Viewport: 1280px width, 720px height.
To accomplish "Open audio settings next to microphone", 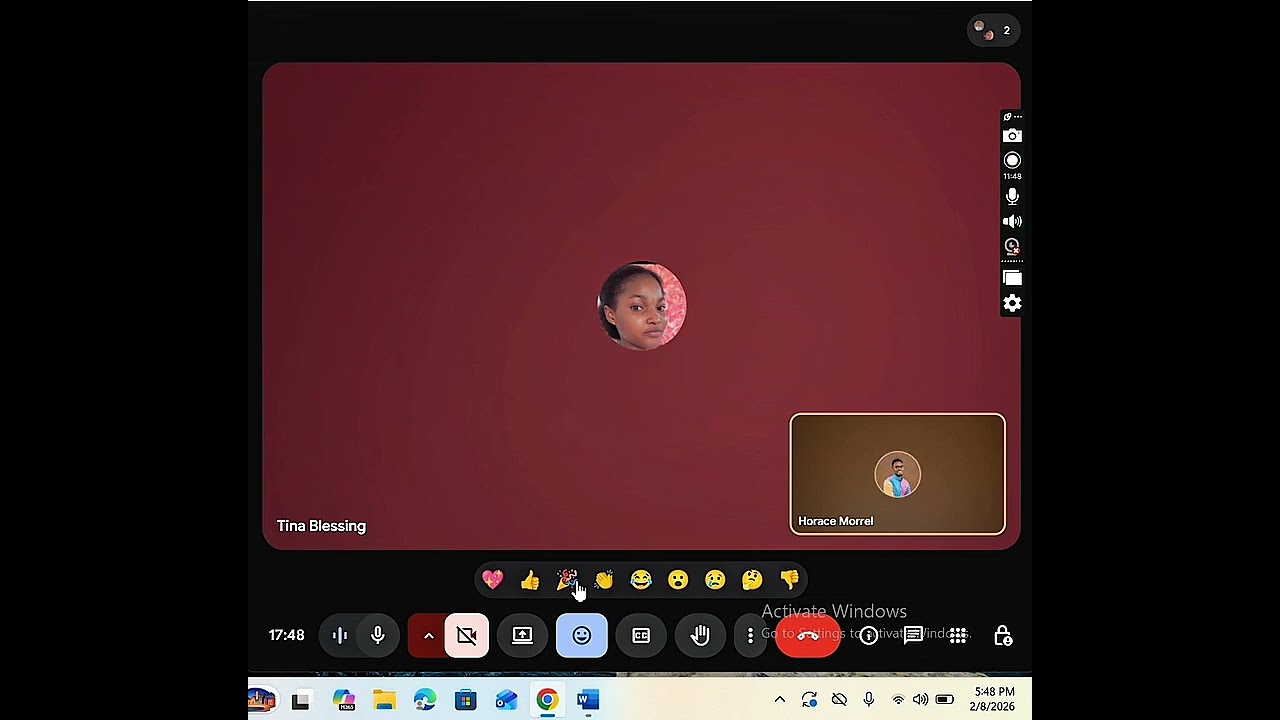I will pyautogui.click(x=339, y=635).
